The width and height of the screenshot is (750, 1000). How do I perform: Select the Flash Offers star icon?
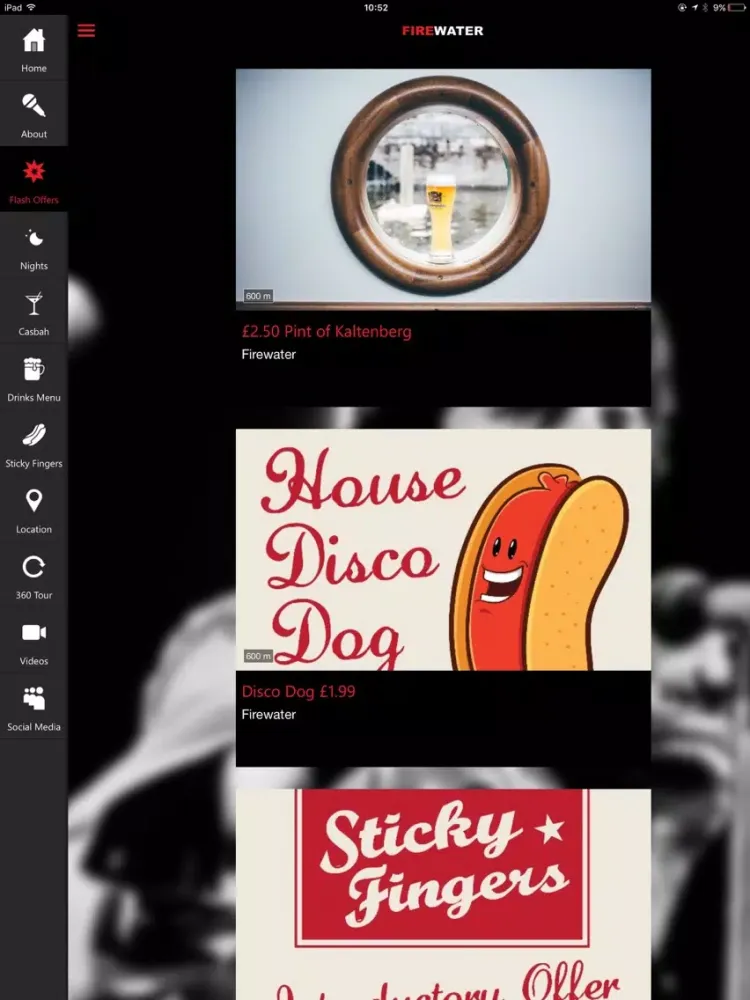34,171
